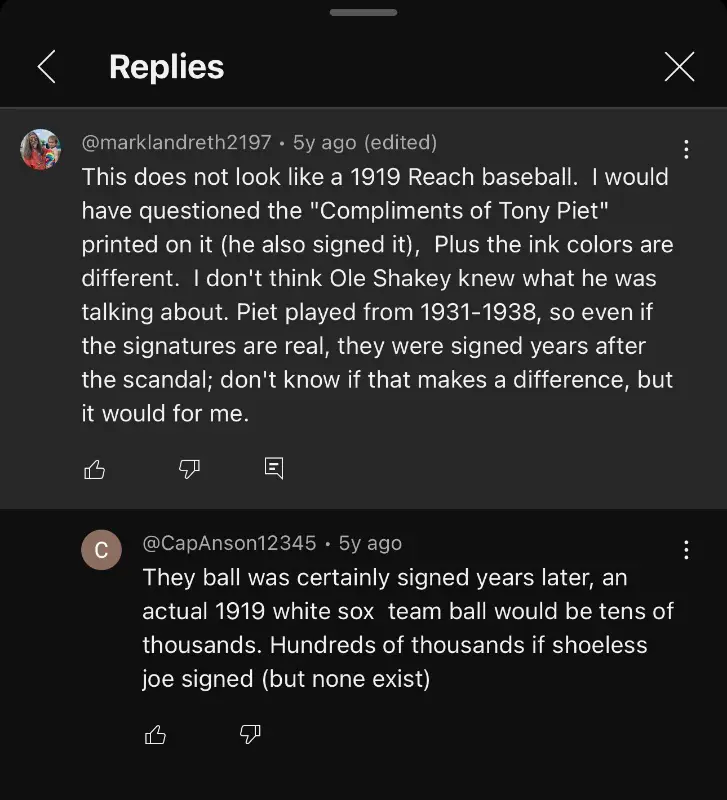Tap the Replies header title
Viewport: 727px width, 800px height.
[166, 67]
